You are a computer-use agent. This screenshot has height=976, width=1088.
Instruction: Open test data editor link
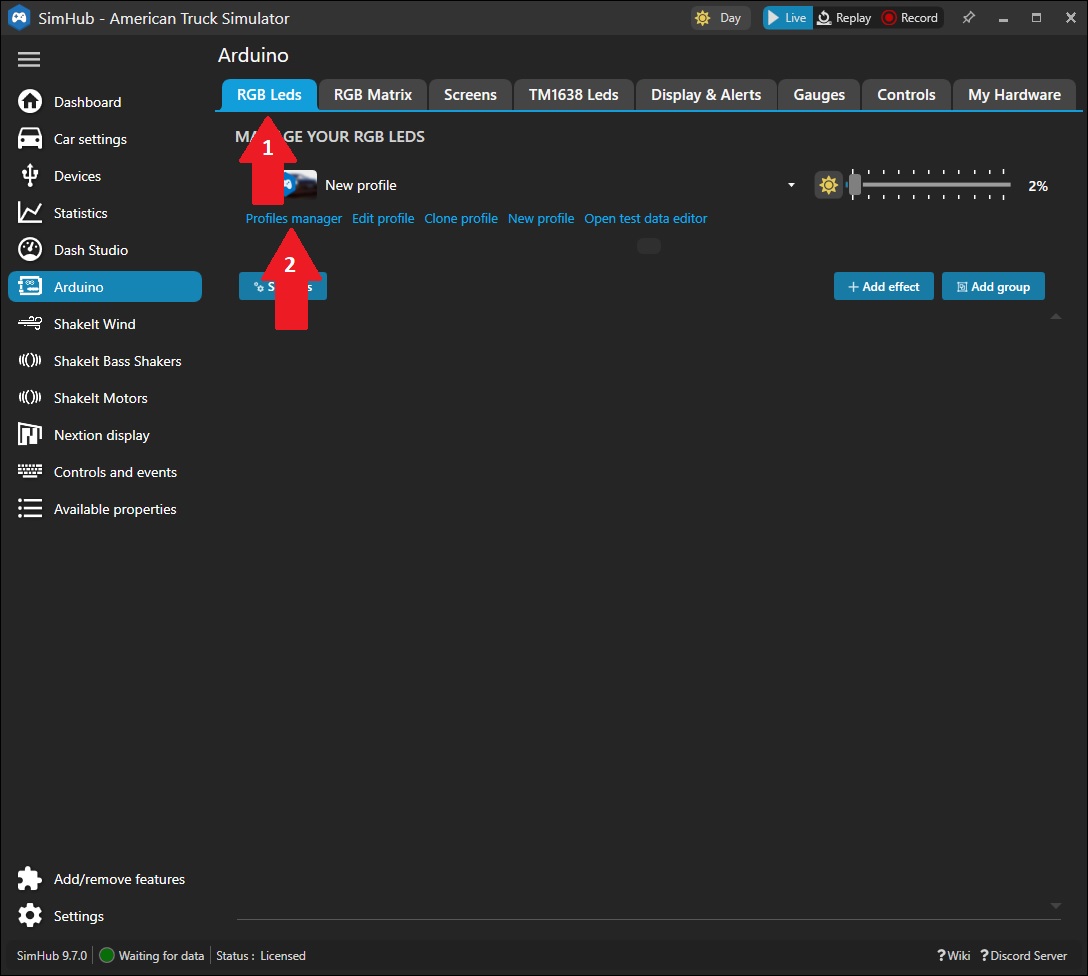point(646,219)
